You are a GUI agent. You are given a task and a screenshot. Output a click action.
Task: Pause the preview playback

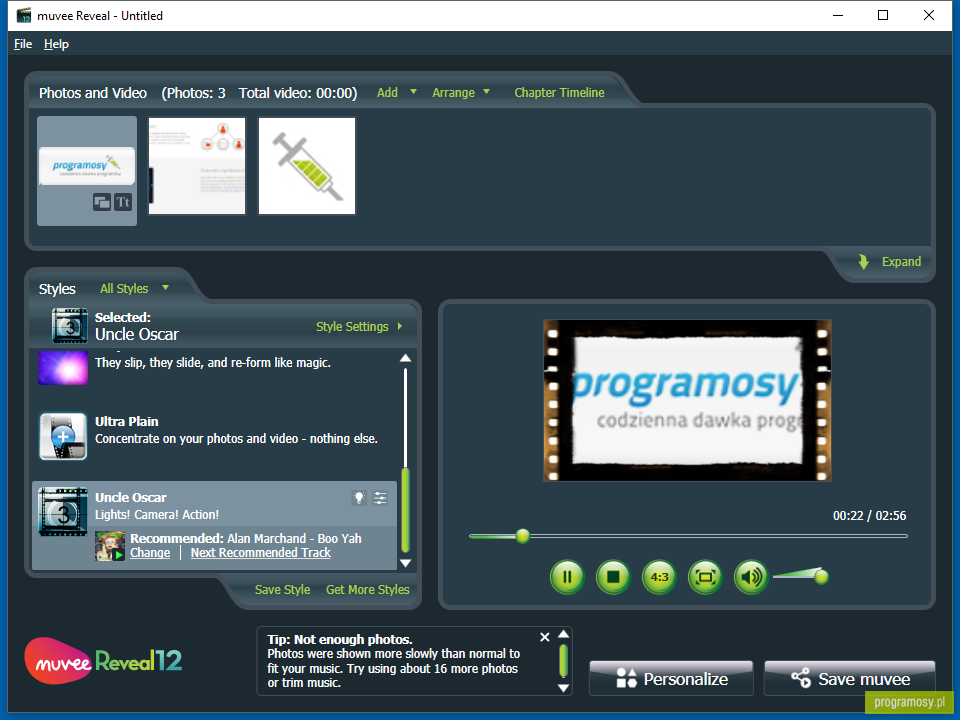pos(567,577)
